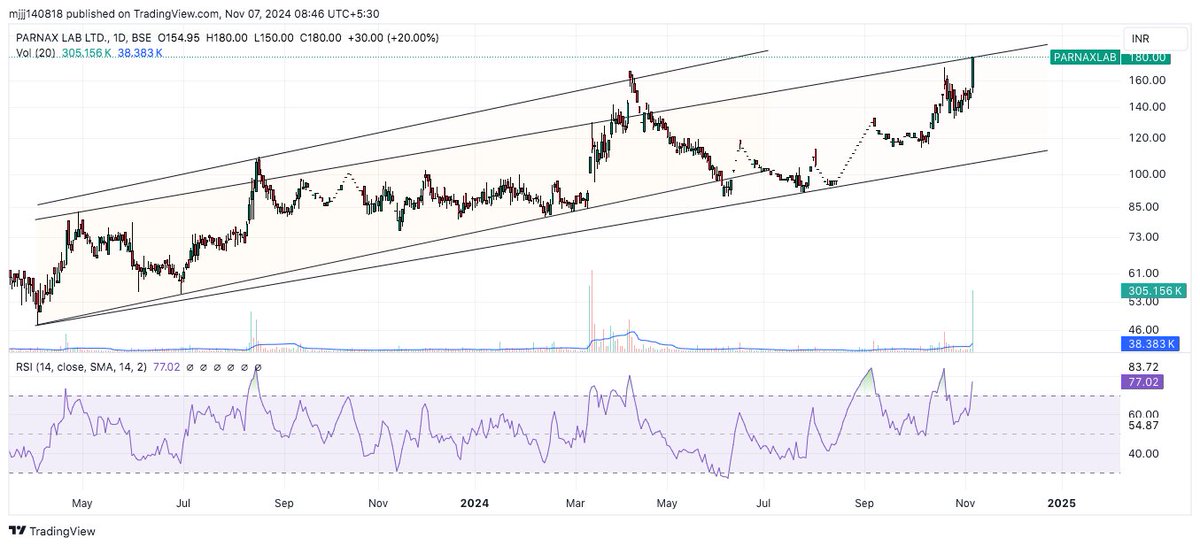The image size is (1200, 546).
Task: Click the purple 77.02 RSI axis tag
Action: [x=1144, y=382]
